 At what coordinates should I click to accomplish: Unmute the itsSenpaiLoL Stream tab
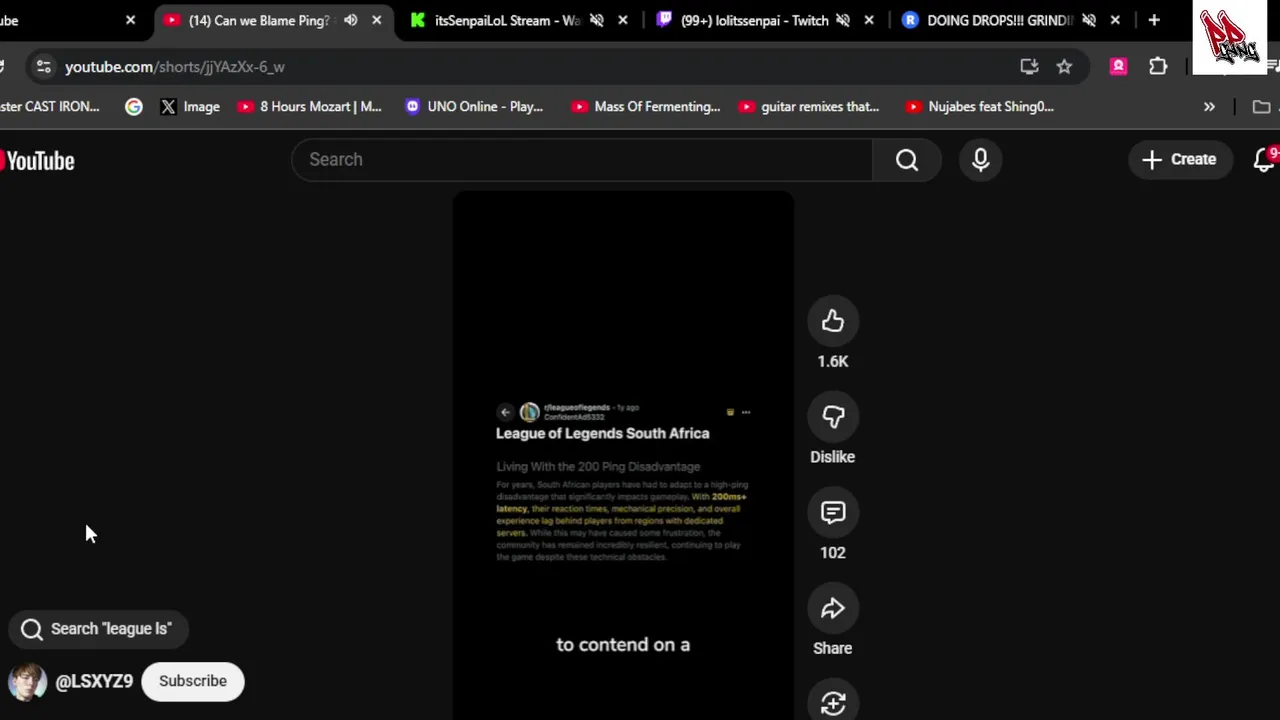[597, 20]
